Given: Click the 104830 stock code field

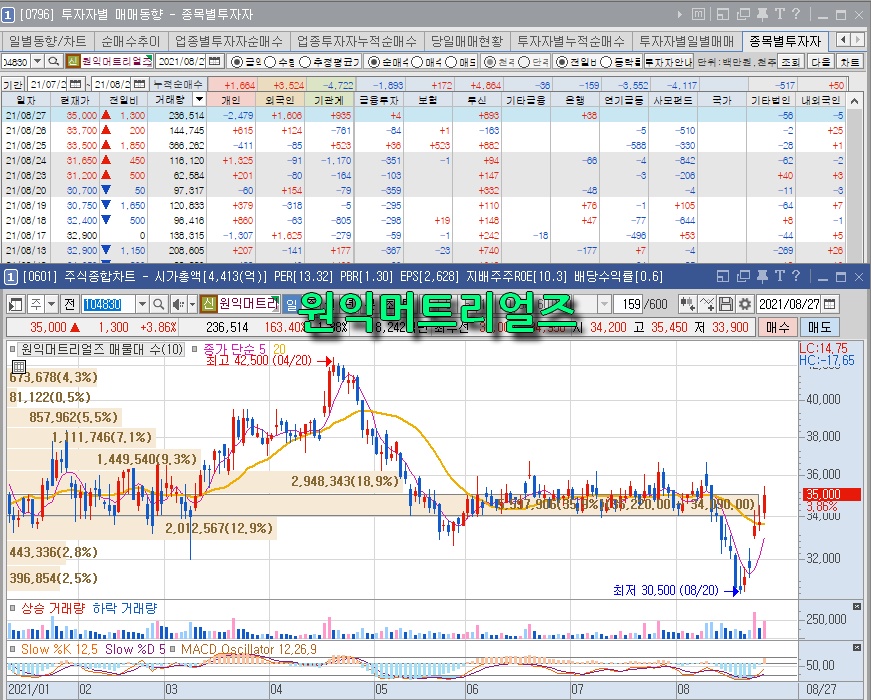Looking at the screenshot, I should click(x=109, y=304).
